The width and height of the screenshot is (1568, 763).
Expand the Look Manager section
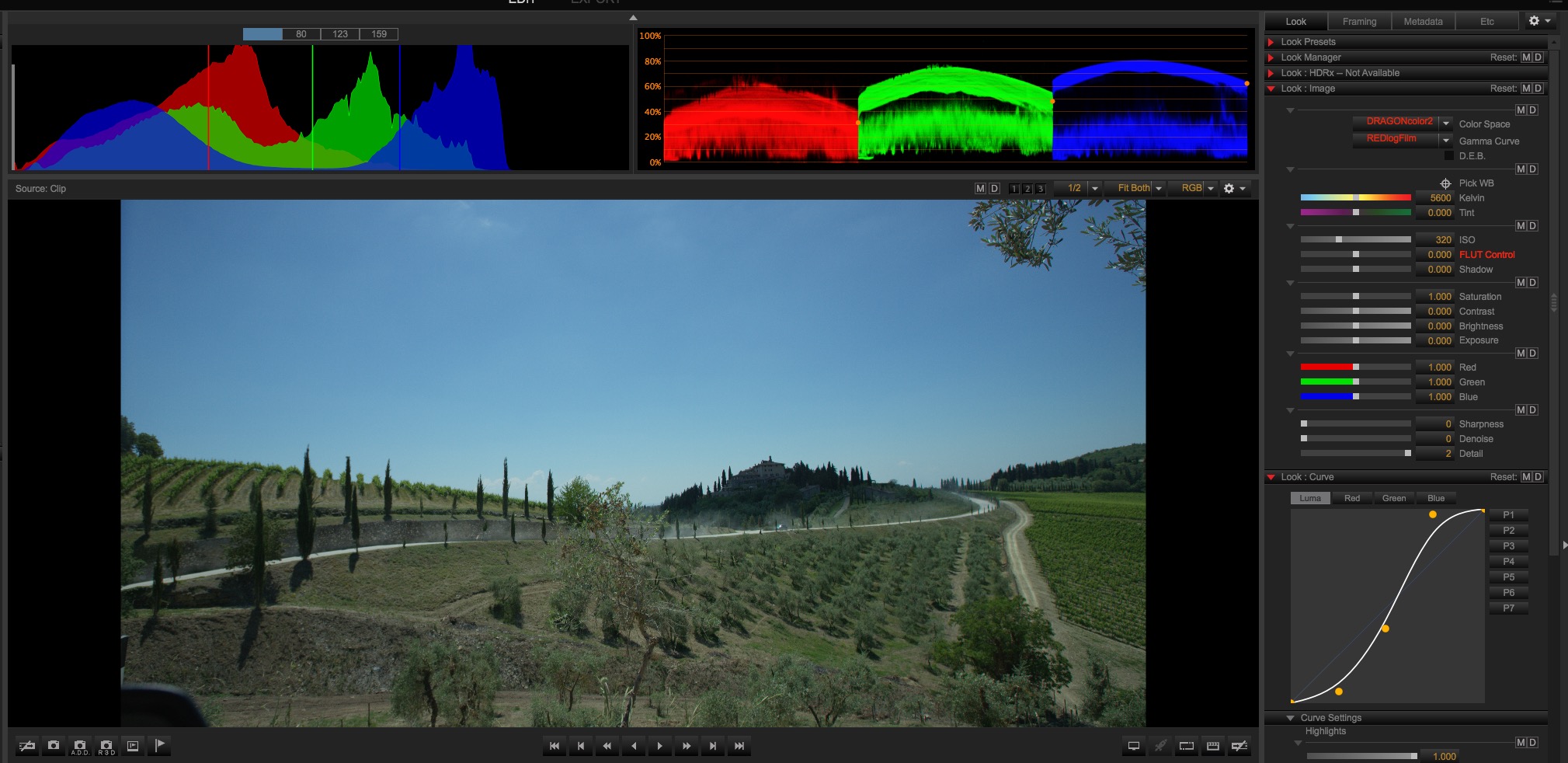1271,57
